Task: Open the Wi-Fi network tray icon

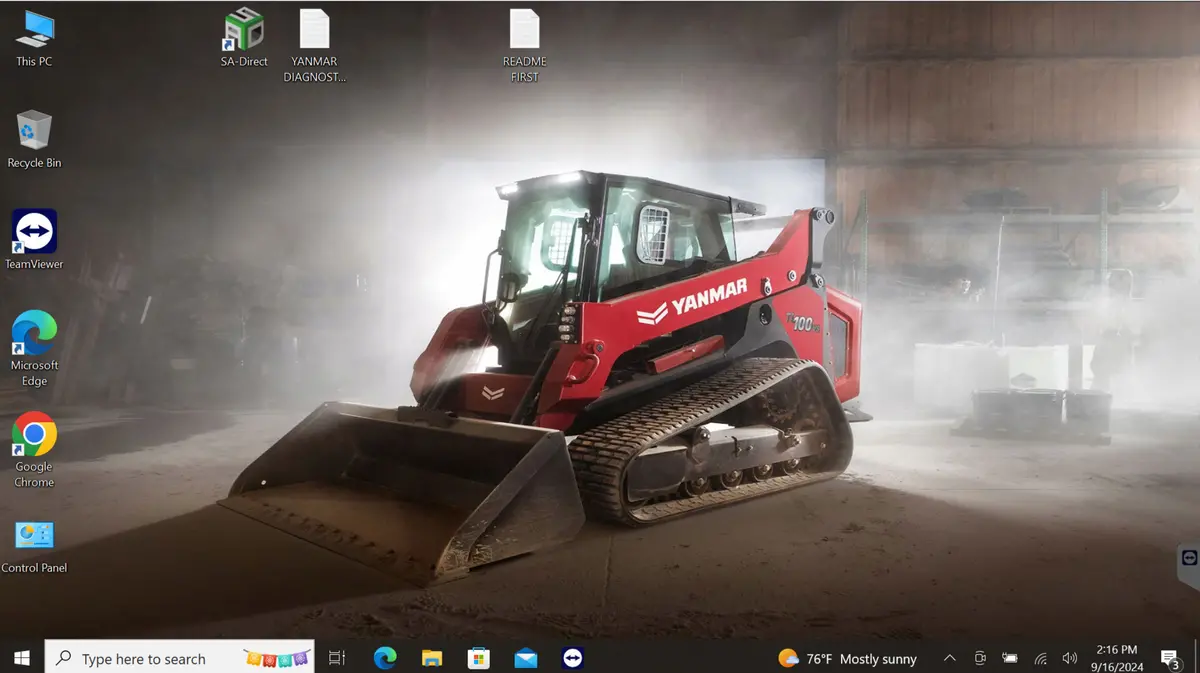Action: [1040, 658]
